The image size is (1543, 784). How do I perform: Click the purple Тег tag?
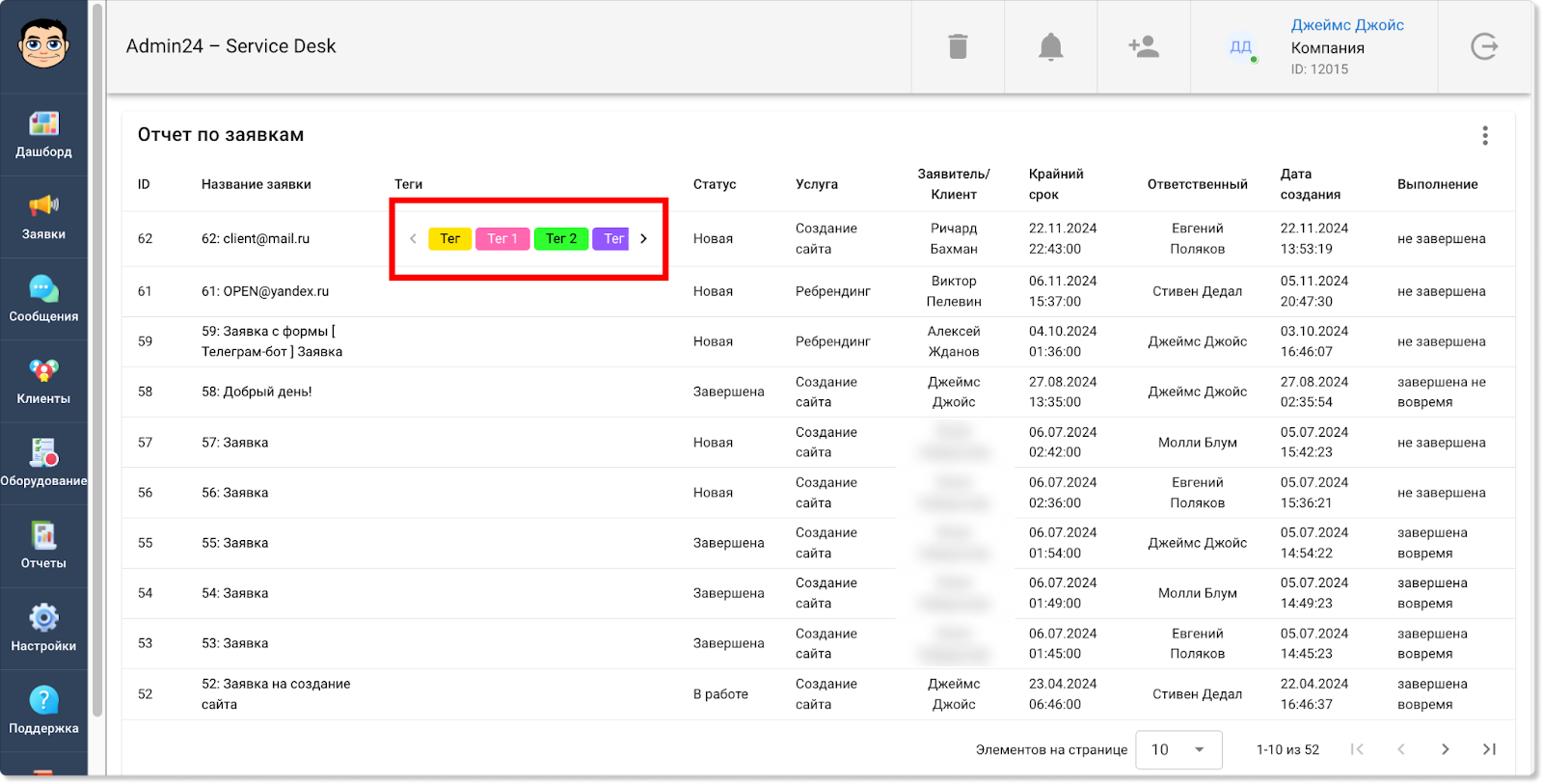[611, 238]
